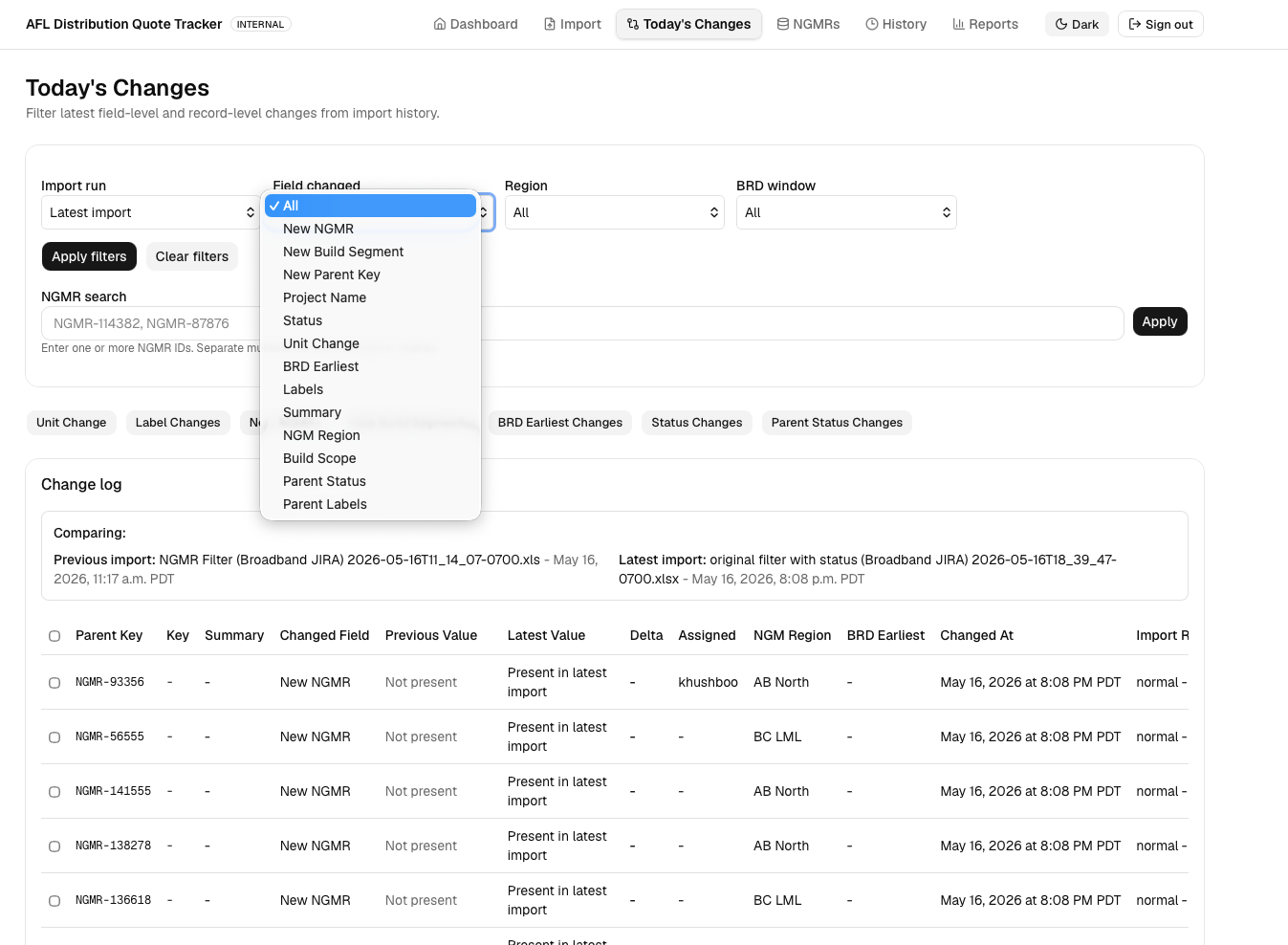The image size is (1288, 945).
Task: Select the Today's Changes tab
Action: 688,24
